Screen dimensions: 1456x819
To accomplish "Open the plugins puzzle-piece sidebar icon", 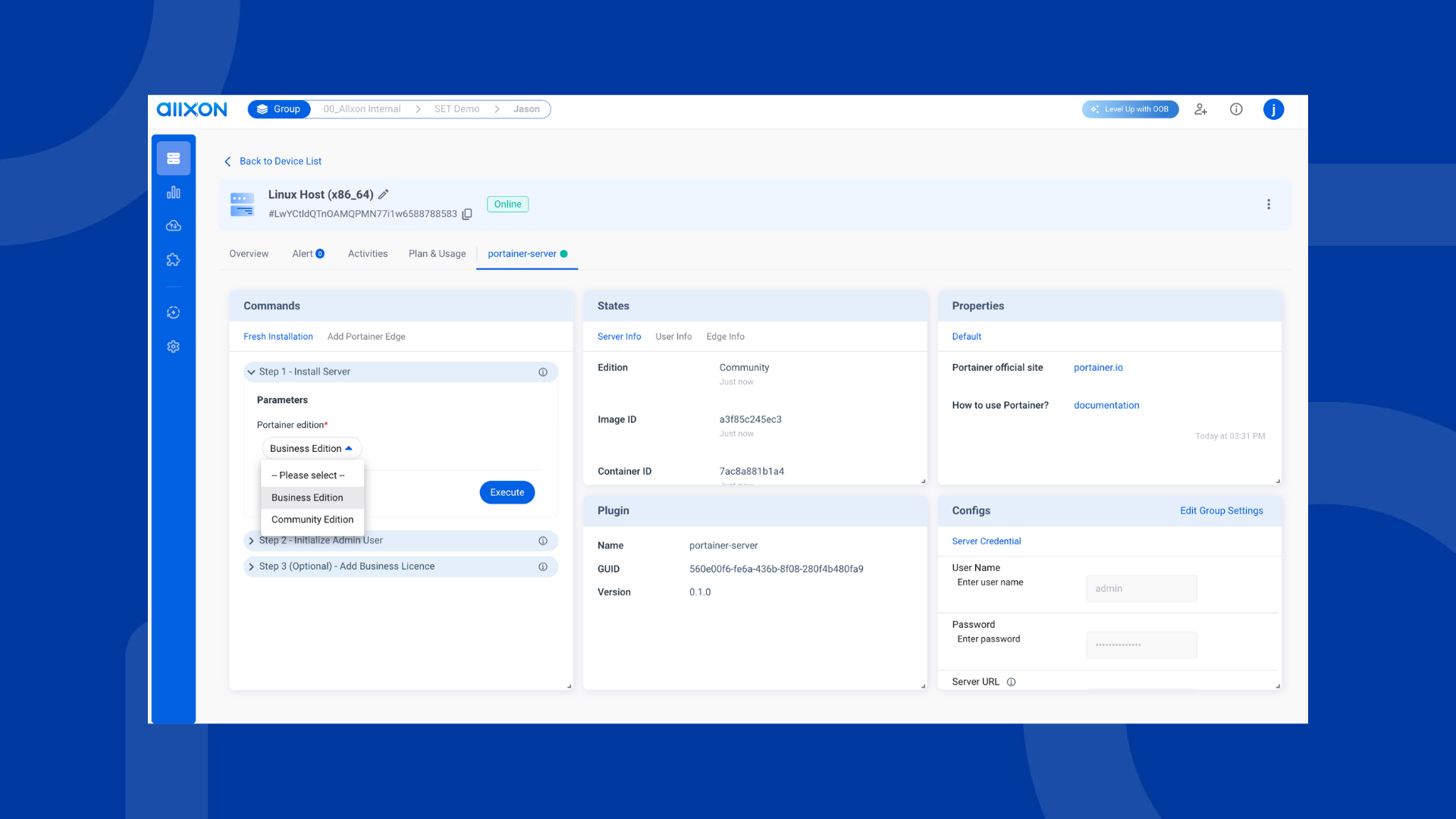I will [x=173, y=259].
